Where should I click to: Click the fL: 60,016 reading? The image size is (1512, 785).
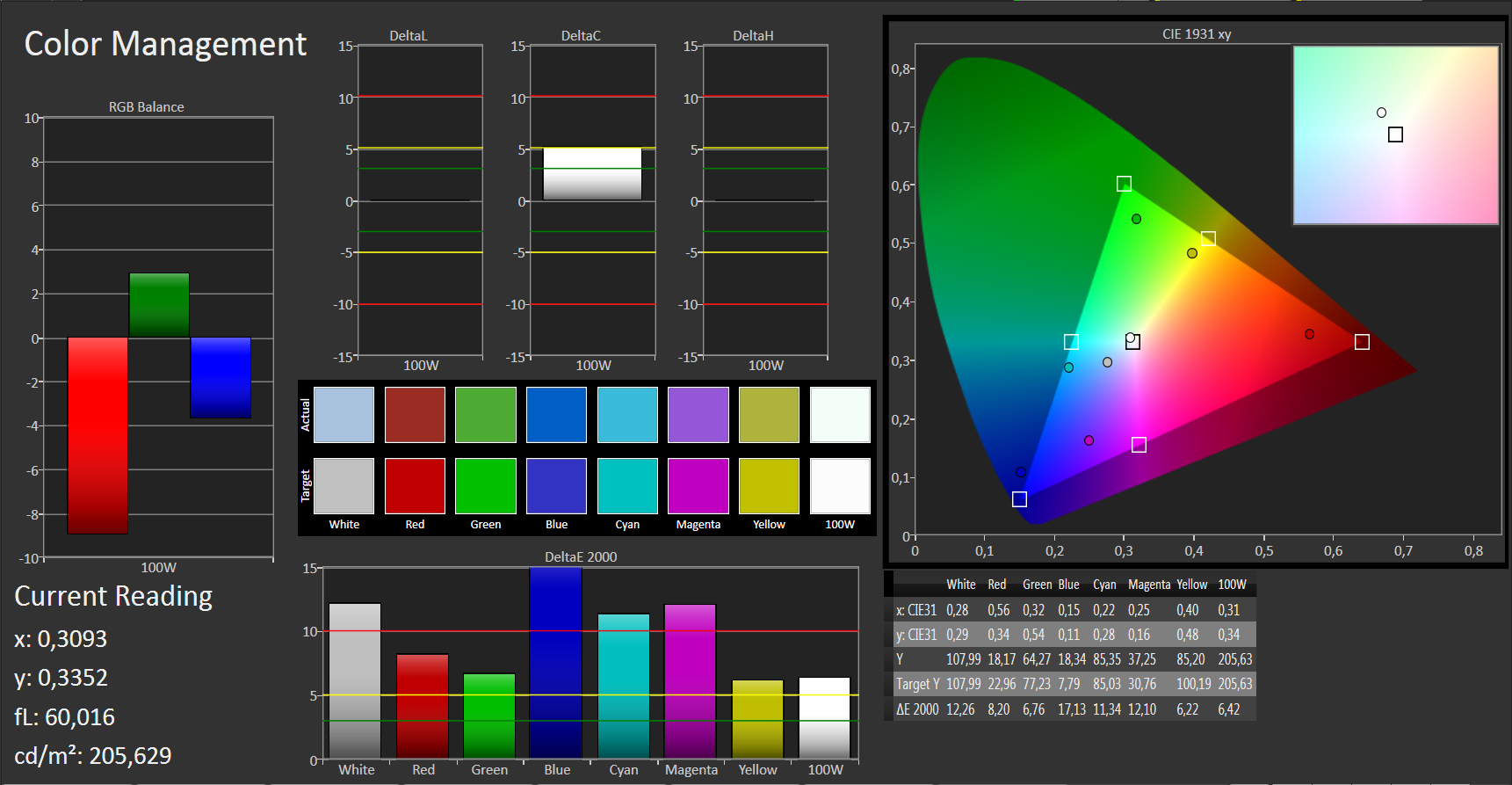(64, 717)
